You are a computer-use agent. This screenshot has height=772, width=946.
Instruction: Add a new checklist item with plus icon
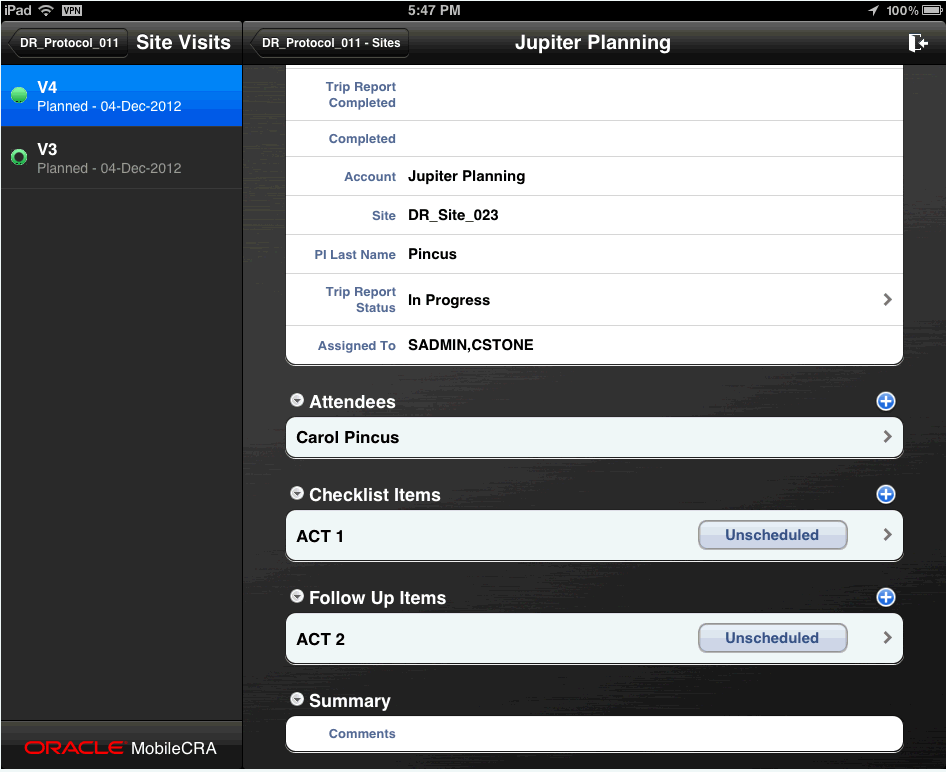pyautogui.click(x=885, y=495)
